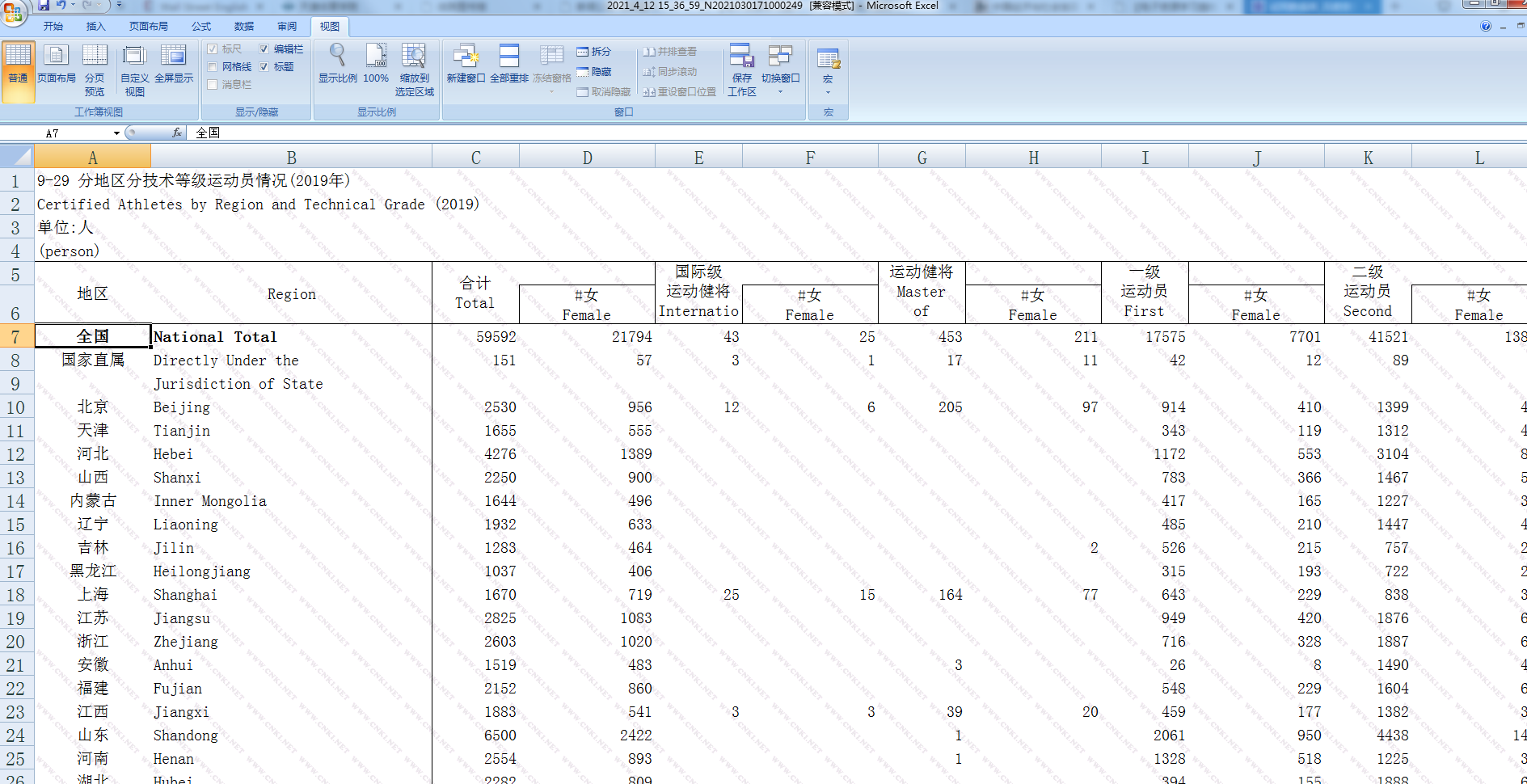This screenshot has width=1527, height=784.
Task: Click the header cell '合计 Total'
Action: pyautogui.click(x=475, y=293)
